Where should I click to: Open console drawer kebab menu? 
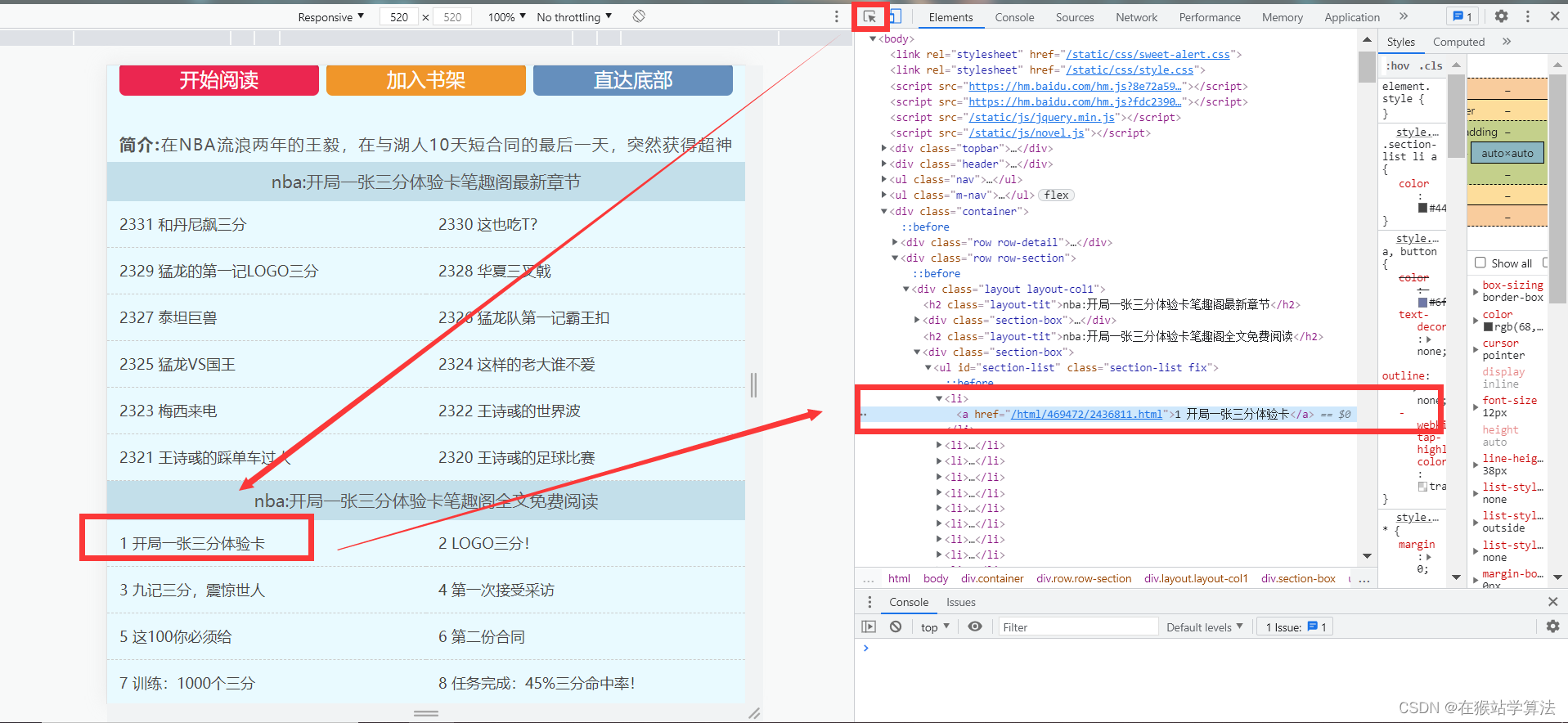pos(869,602)
